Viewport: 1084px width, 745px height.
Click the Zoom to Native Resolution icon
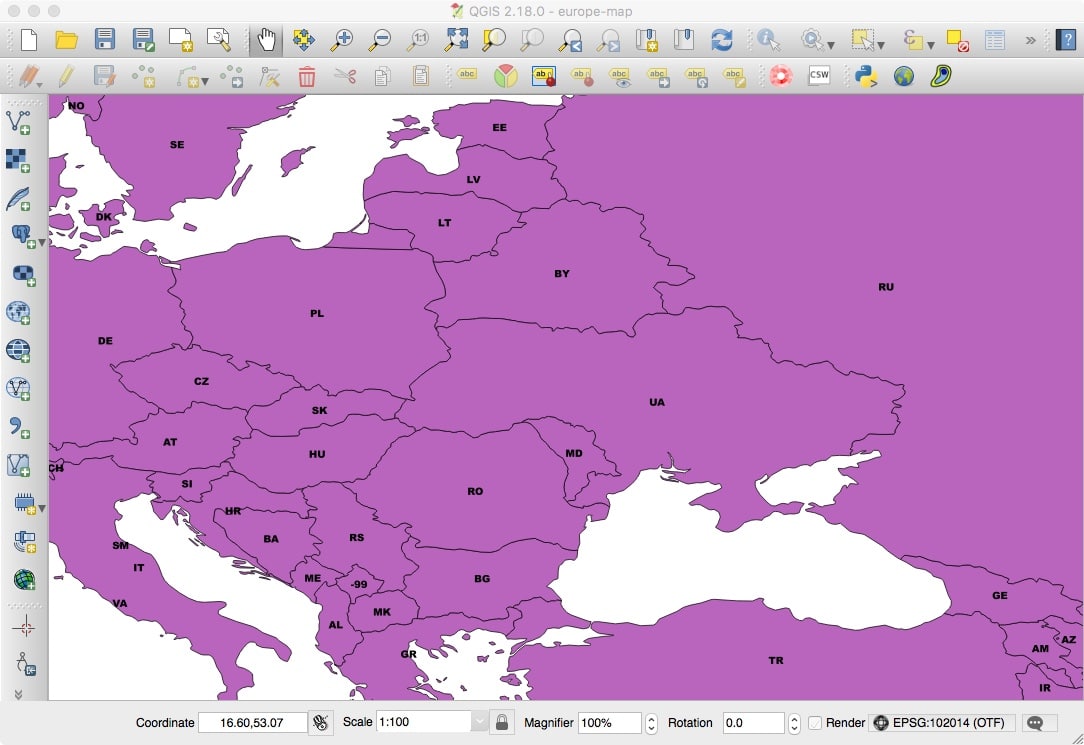point(419,40)
